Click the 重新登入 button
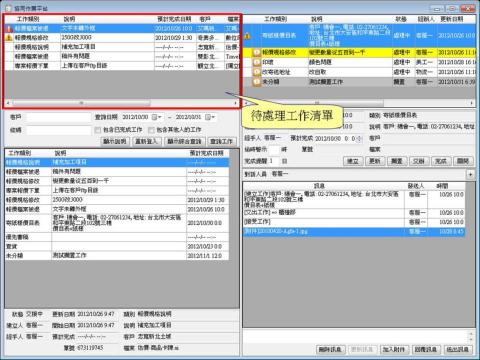480x360 pixels. coord(147,142)
